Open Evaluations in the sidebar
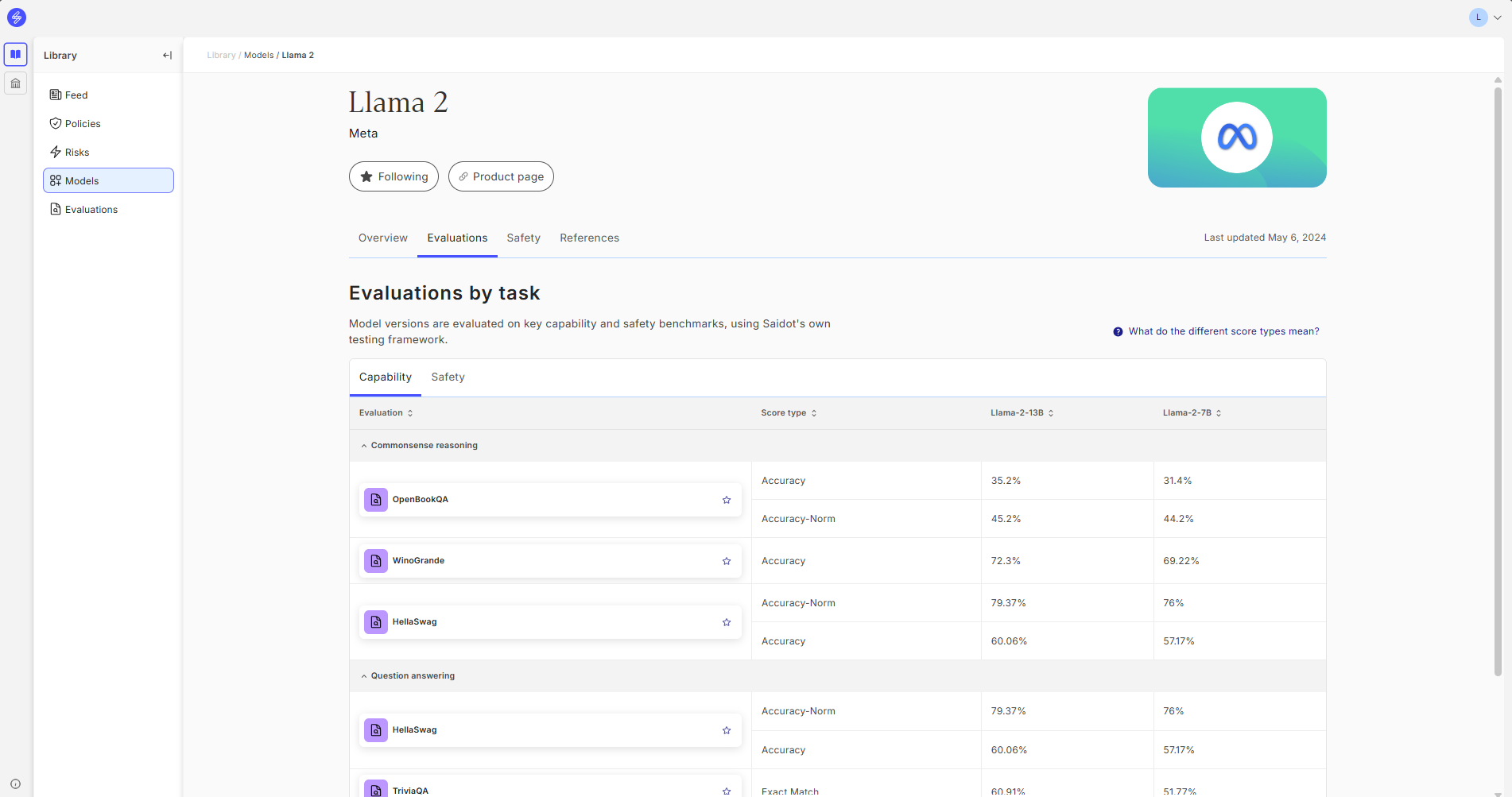 108,209
